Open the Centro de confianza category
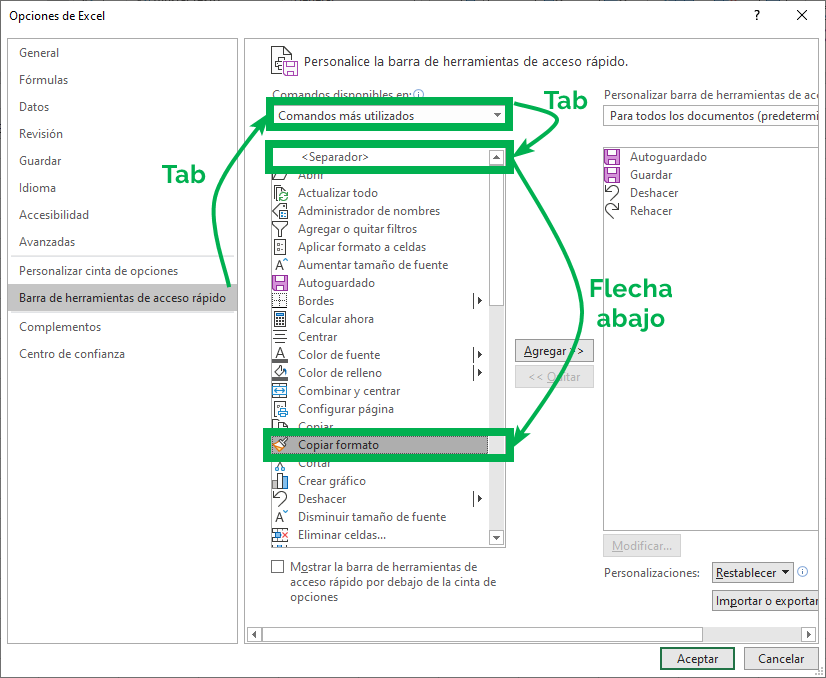 click(x=122, y=353)
